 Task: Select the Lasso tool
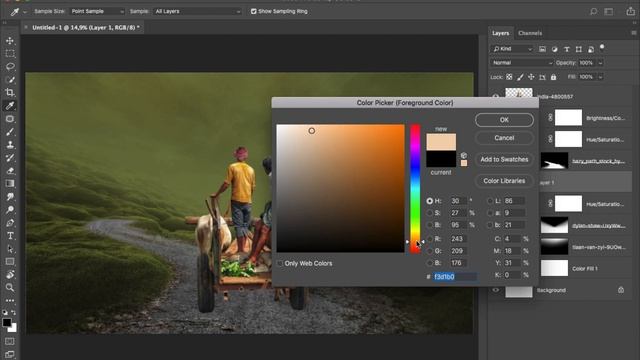tap(10, 67)
